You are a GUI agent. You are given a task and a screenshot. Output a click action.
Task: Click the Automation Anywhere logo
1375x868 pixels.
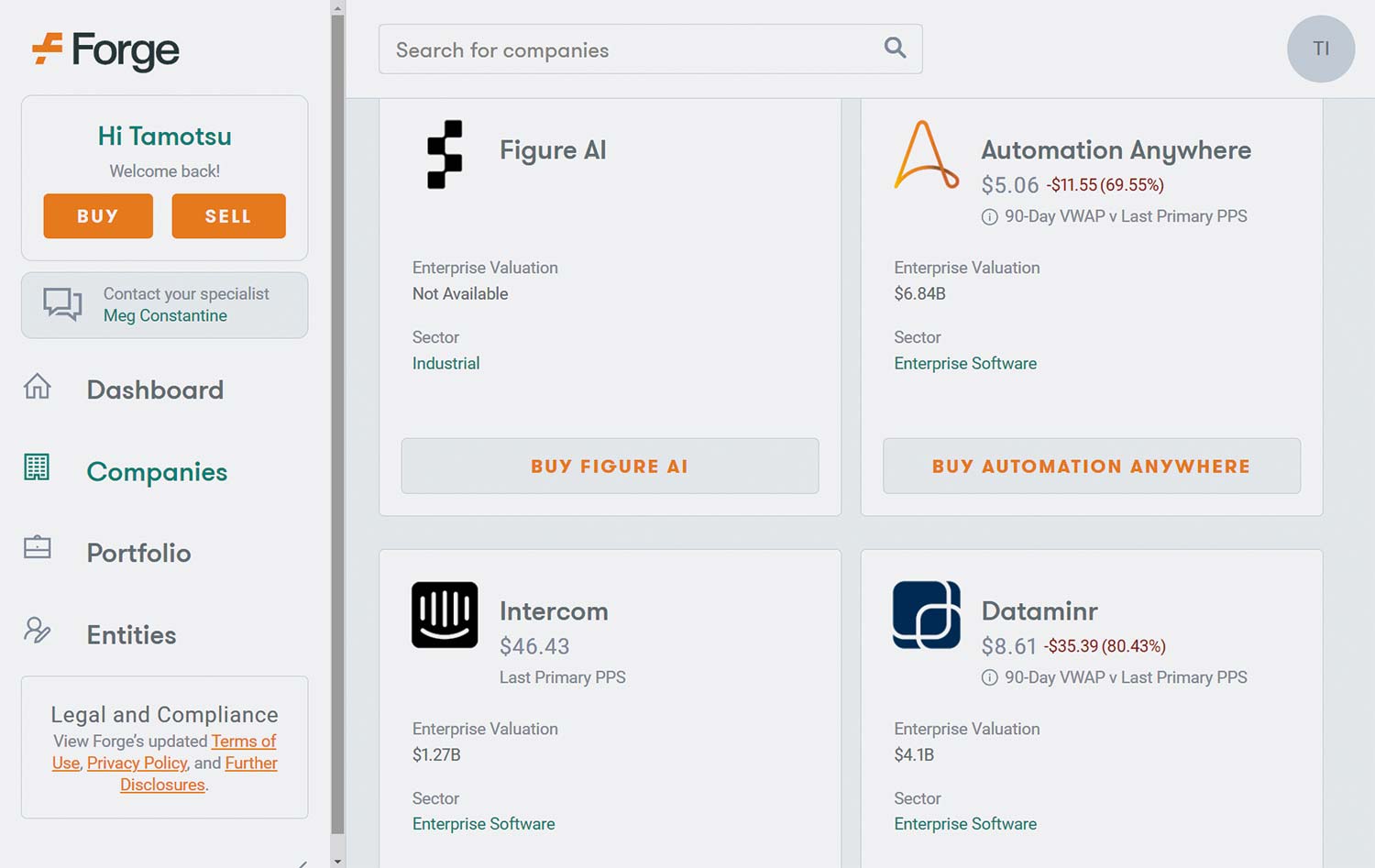coord(926,155)
